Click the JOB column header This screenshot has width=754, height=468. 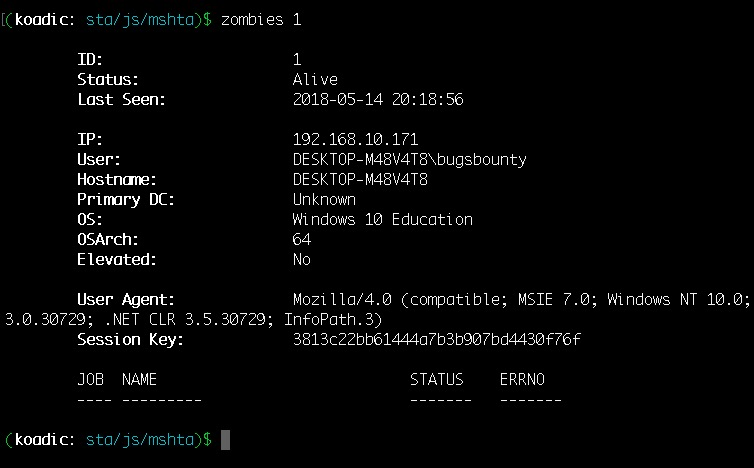click(x=90, y=380)
